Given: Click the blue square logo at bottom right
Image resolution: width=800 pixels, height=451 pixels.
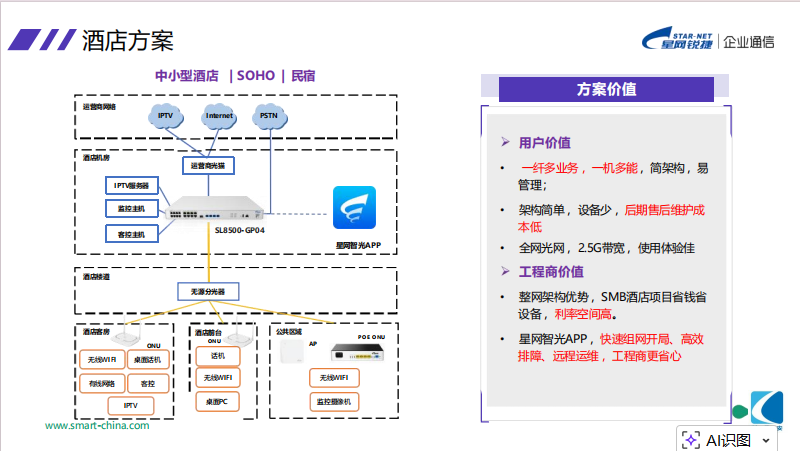Looking at the screenshot, I should tap(766, 408).
